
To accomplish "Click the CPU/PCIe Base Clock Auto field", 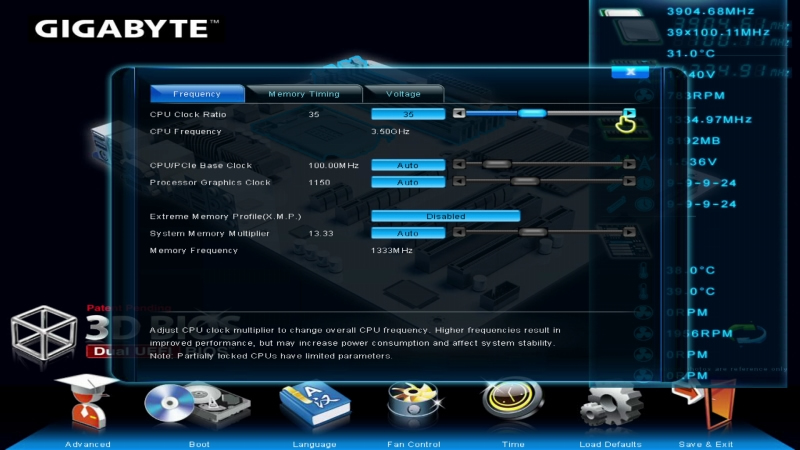I will click(408, 165).
